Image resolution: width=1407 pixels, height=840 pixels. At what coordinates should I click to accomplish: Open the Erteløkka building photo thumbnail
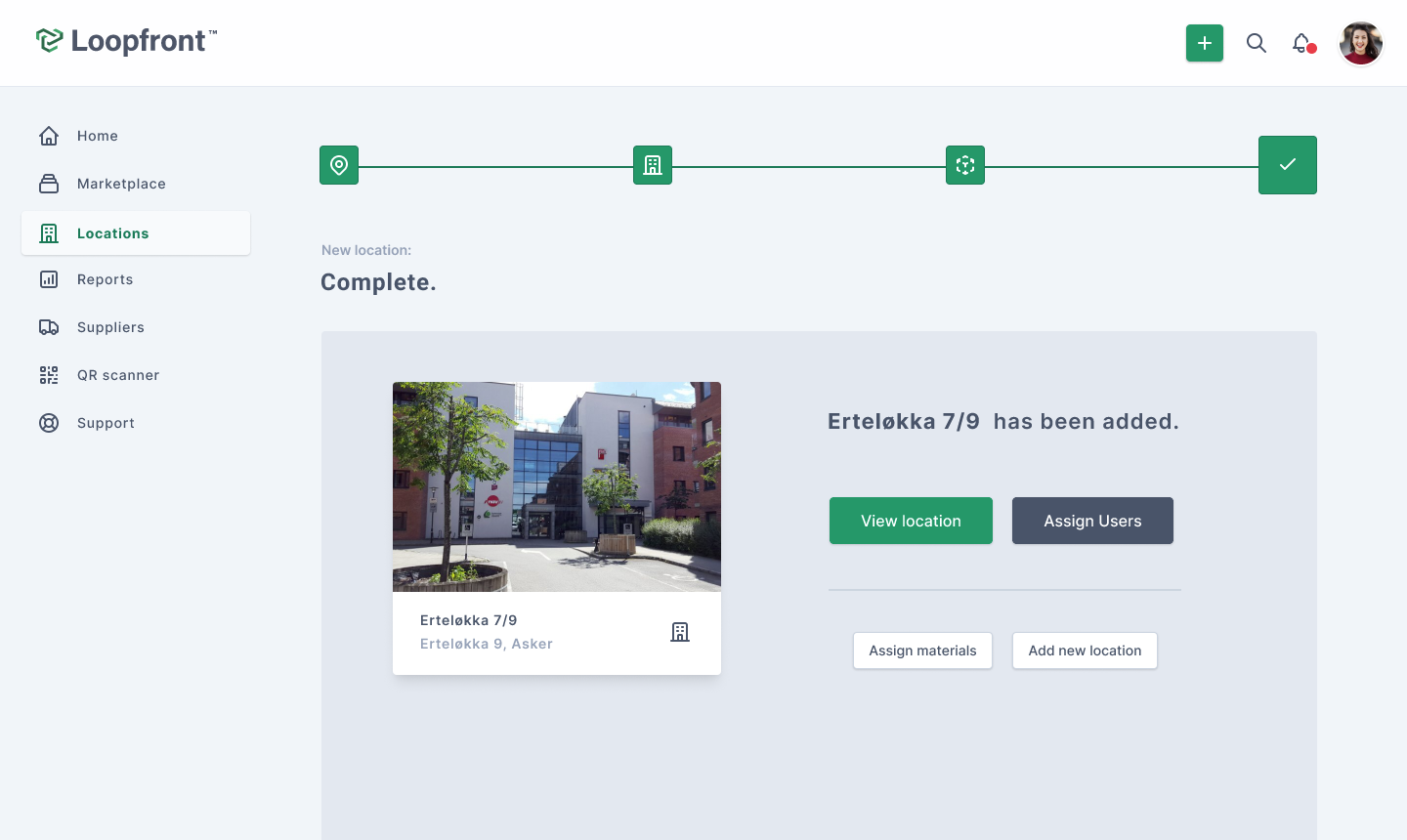click(557, 486)
